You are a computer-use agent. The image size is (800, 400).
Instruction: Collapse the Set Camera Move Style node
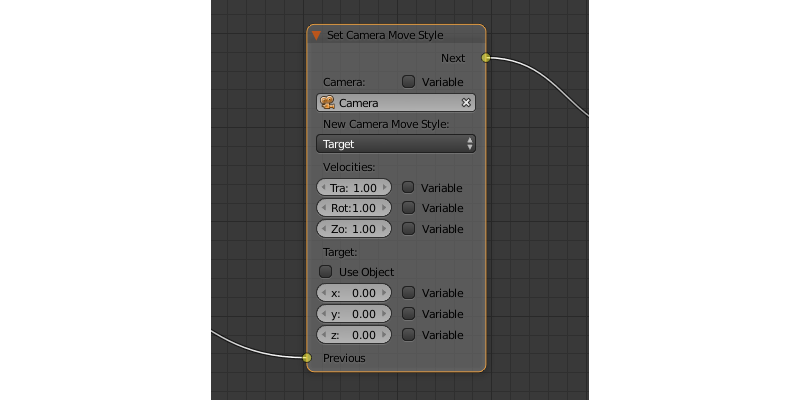317,35
